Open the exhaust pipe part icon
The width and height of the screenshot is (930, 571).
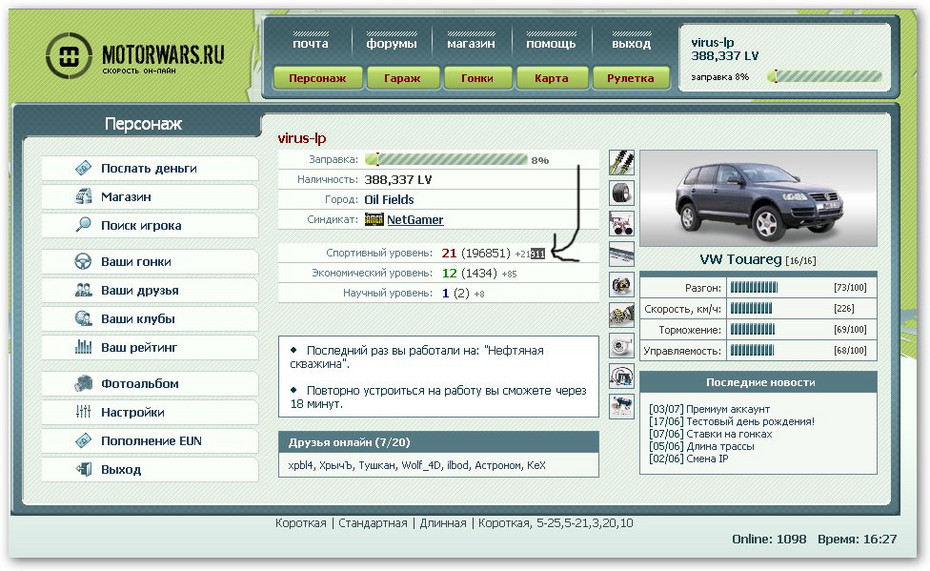pos(622,254)
